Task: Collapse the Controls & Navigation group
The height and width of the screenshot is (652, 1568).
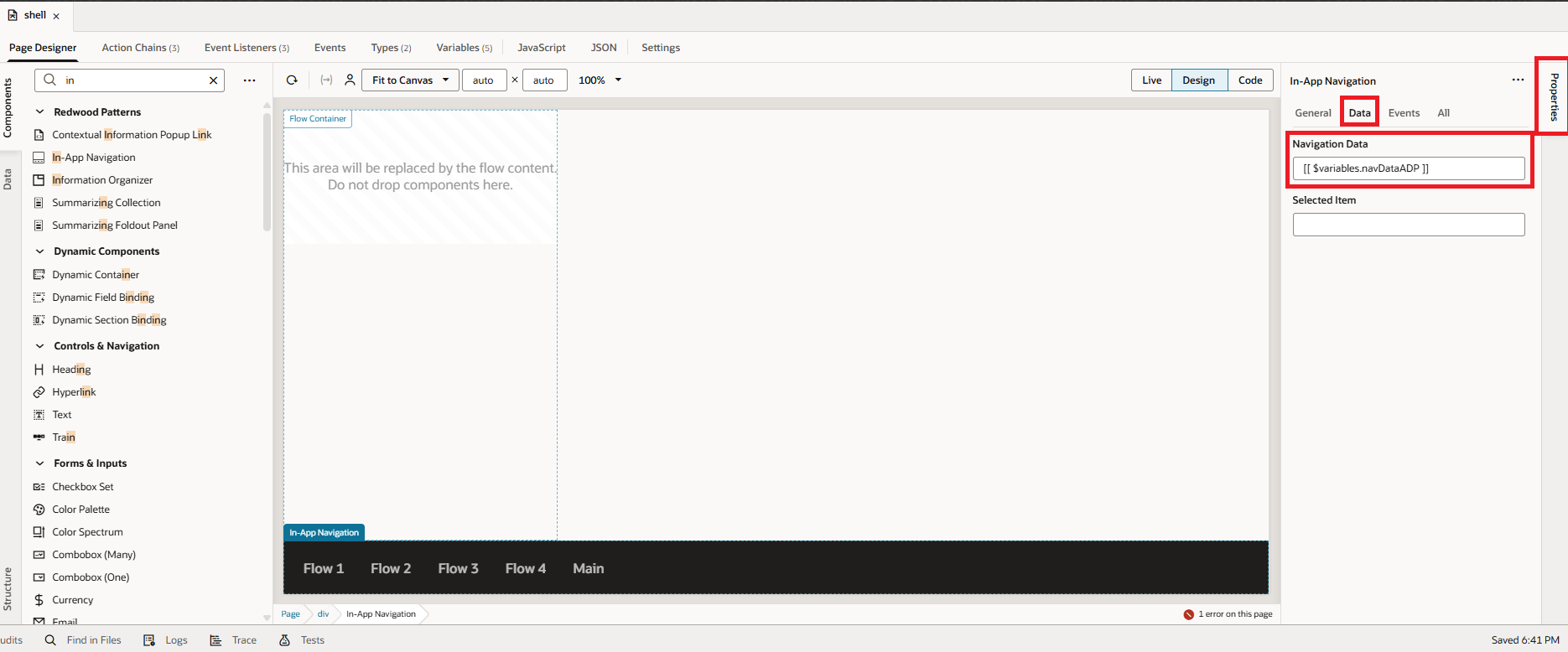Action: [39, 346]
